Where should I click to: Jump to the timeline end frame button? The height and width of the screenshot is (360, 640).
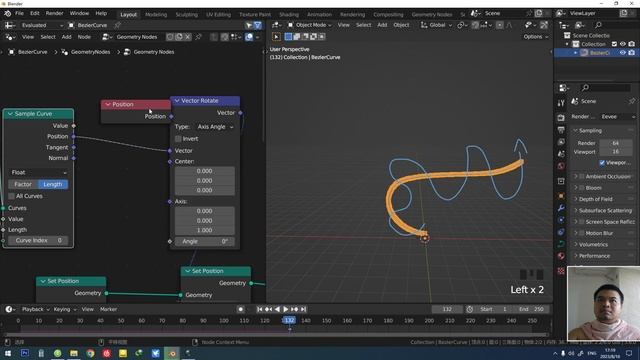coord(303,309)
